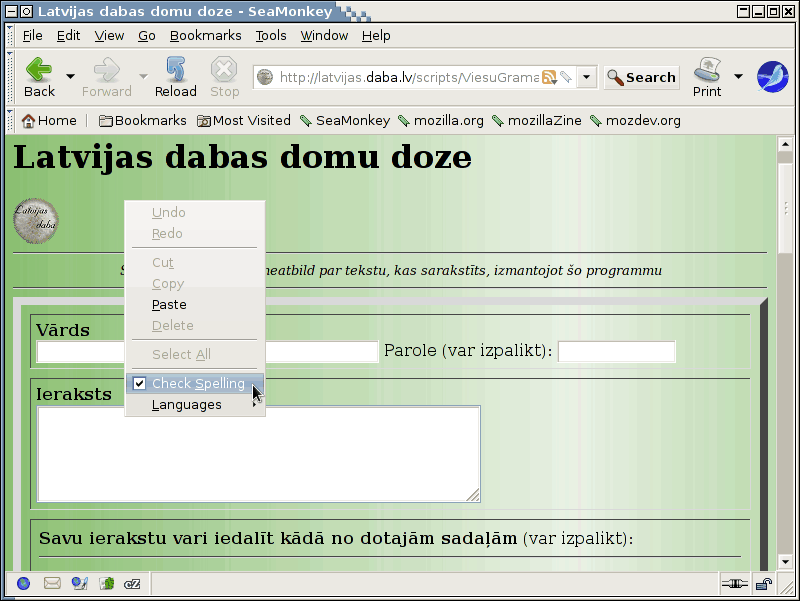800x601 pixels.
Task: Open the Edit menu
Action: pyautogui.click(x=68, y=36)
